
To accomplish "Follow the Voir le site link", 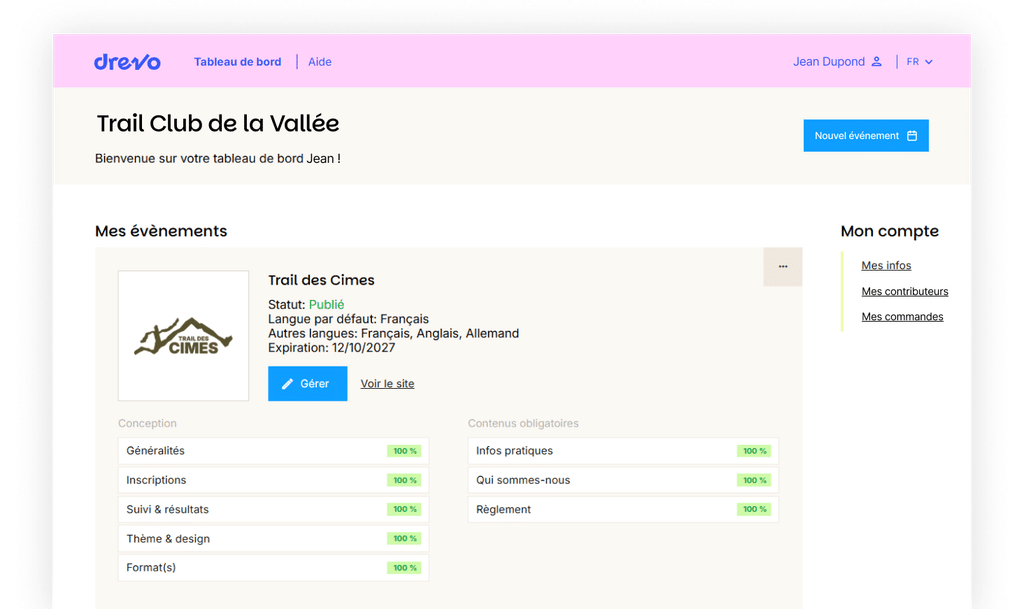I will pos(387,384).
